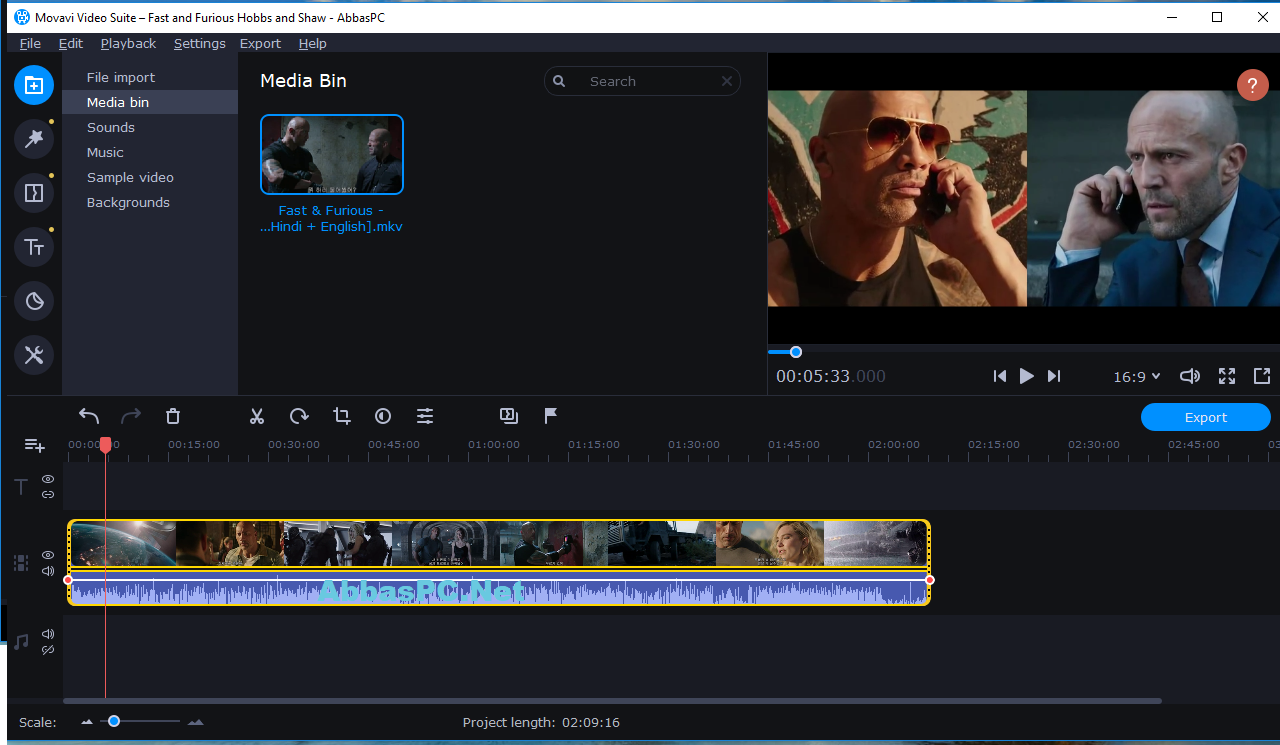The image size is (1280, 745).
Task: Select Music category
Action: click(150, 152)
